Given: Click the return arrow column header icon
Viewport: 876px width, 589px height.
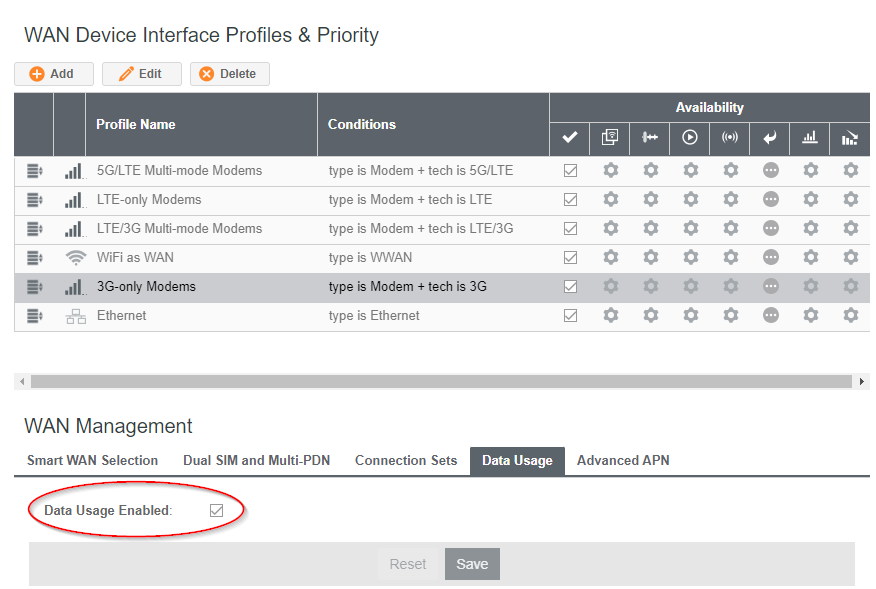Looking at the screenshot, I should pyautogui.click(x=770, y=137).
